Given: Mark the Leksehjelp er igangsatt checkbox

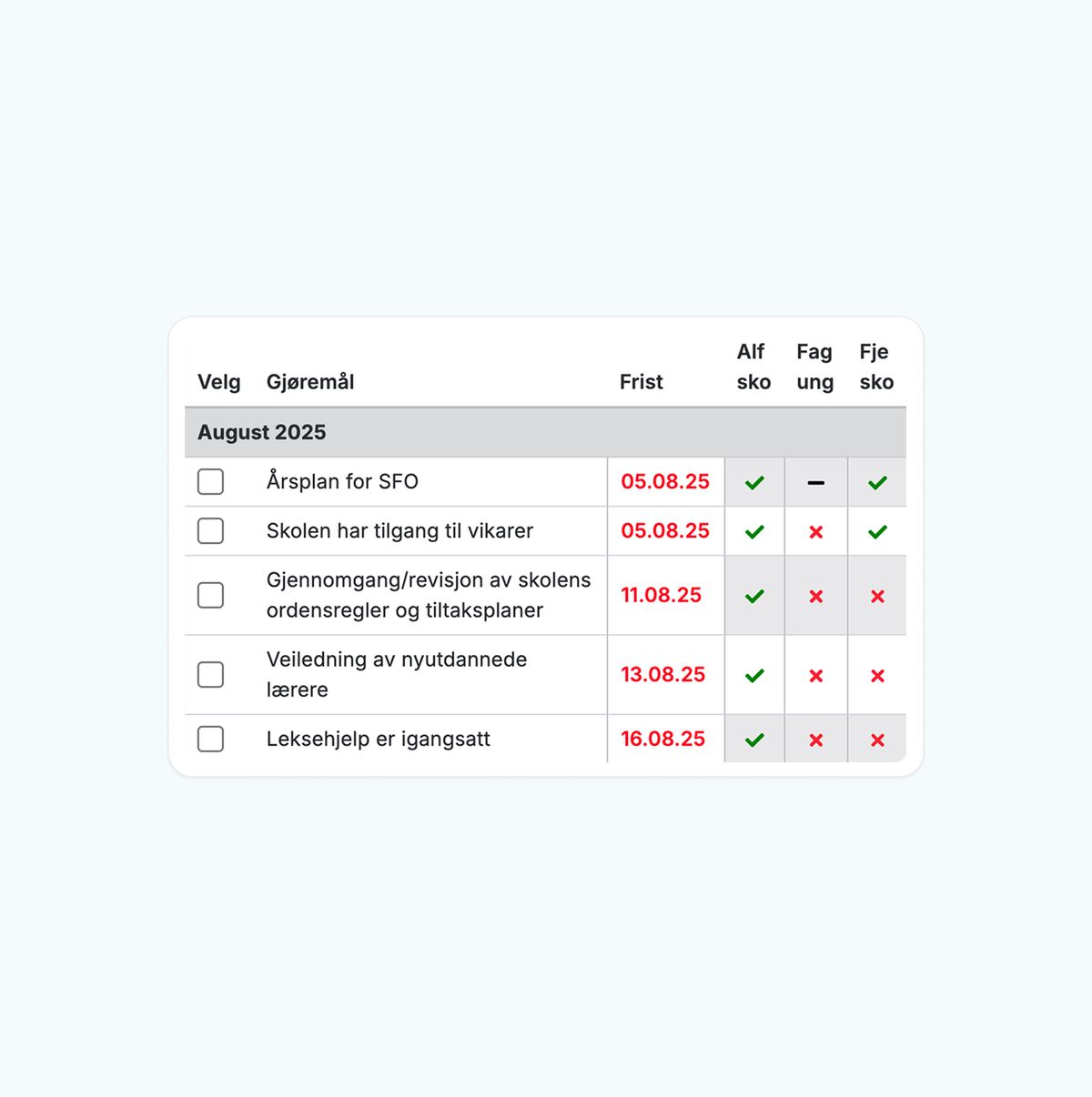Looking at the screenshot, I should click(x=210, y=739).
